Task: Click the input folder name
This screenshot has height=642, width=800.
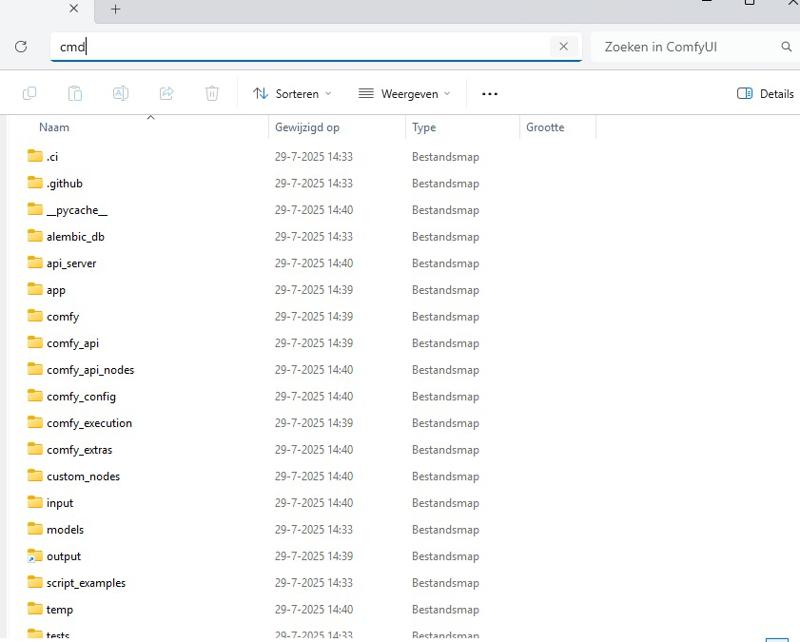Action: (60, 503)
